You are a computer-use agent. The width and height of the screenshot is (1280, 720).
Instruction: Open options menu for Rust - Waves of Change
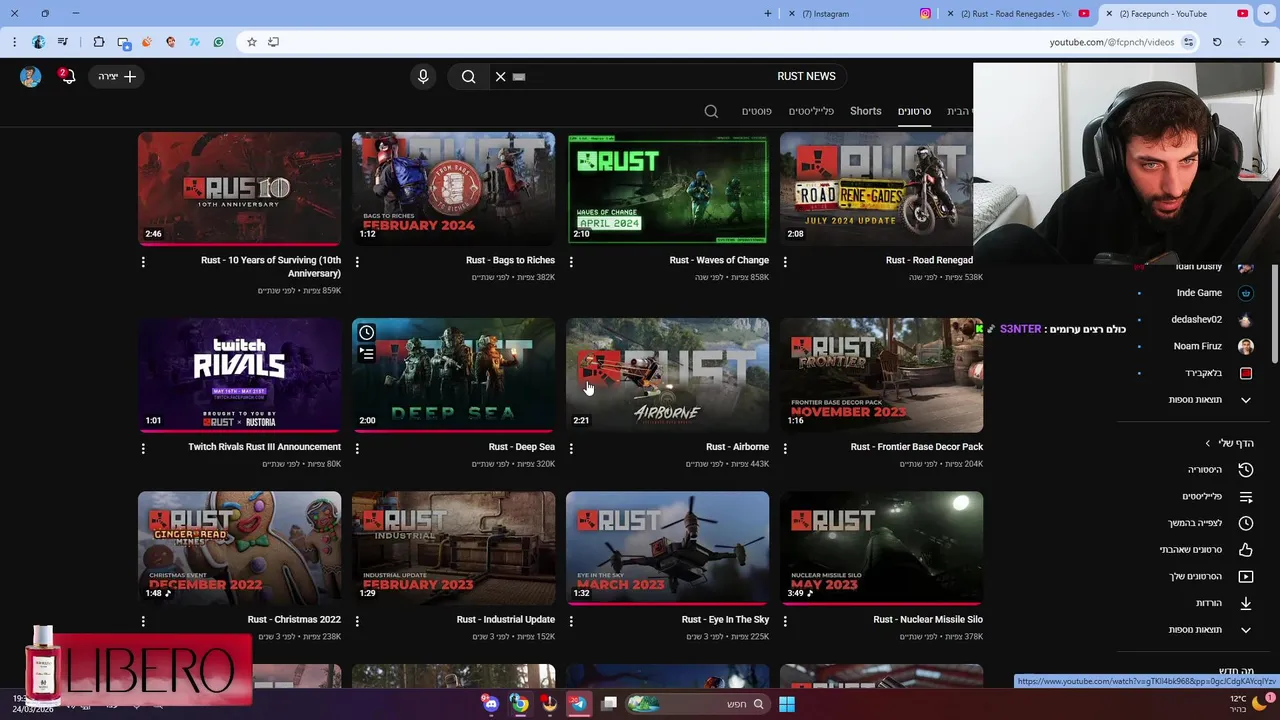571,261
